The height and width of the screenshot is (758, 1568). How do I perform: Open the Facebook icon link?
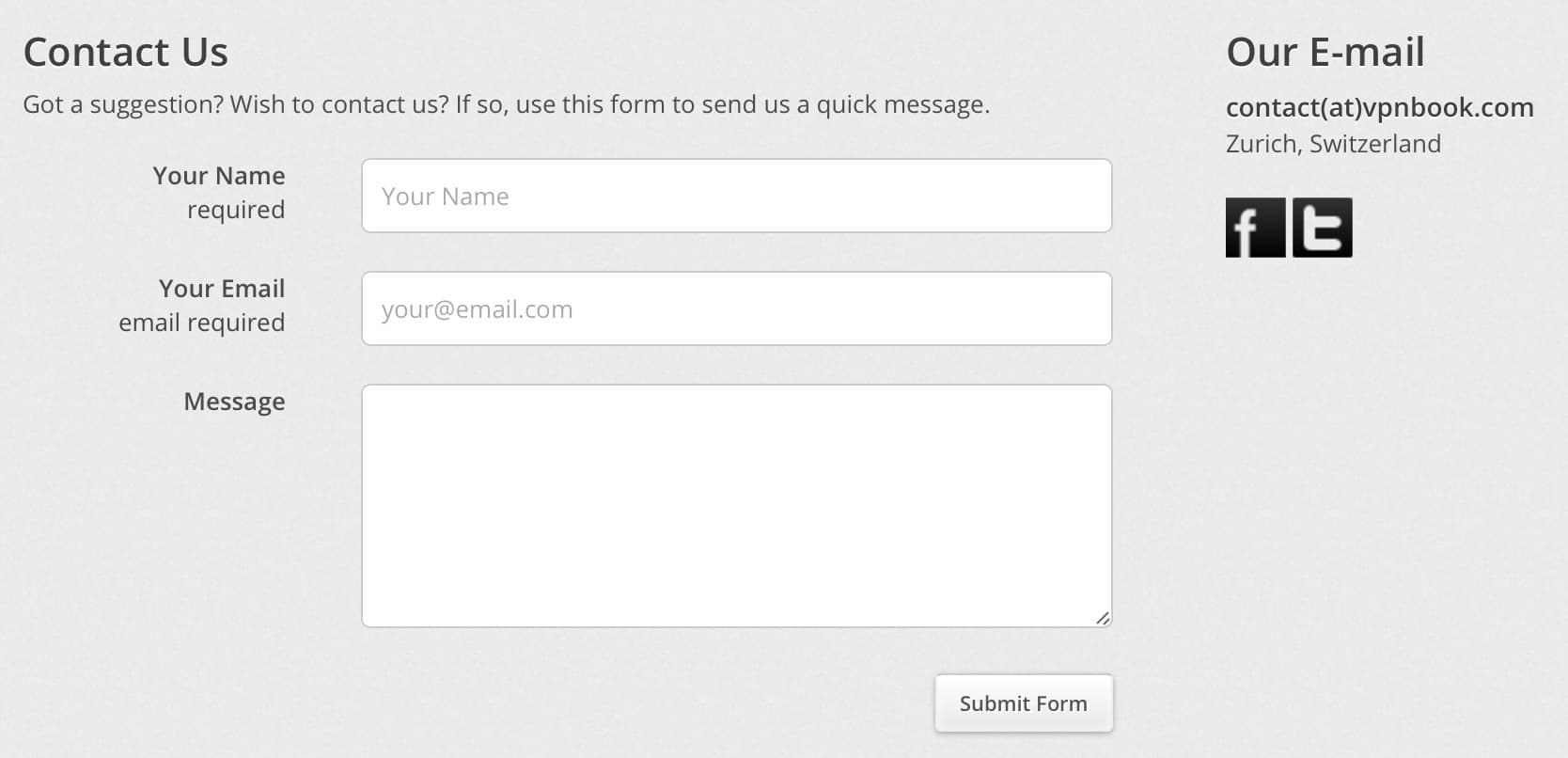pyautogui.click(x=1255, y=228)
